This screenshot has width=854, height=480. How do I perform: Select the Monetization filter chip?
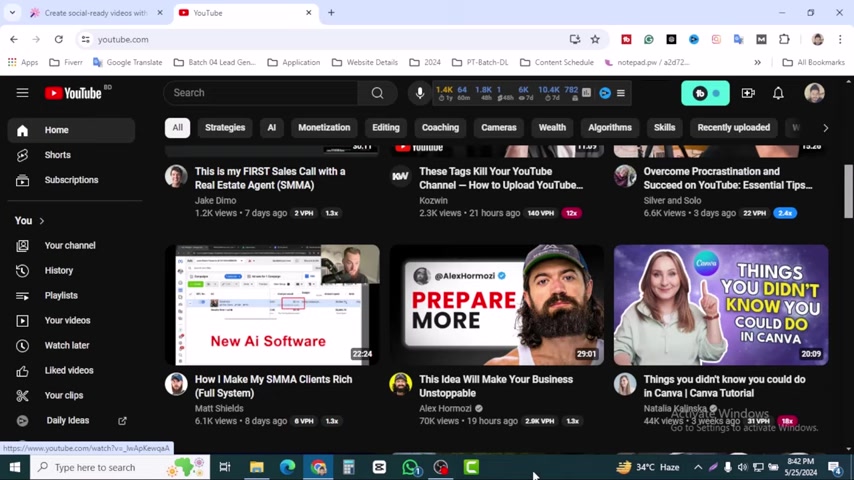coord(324,128)
